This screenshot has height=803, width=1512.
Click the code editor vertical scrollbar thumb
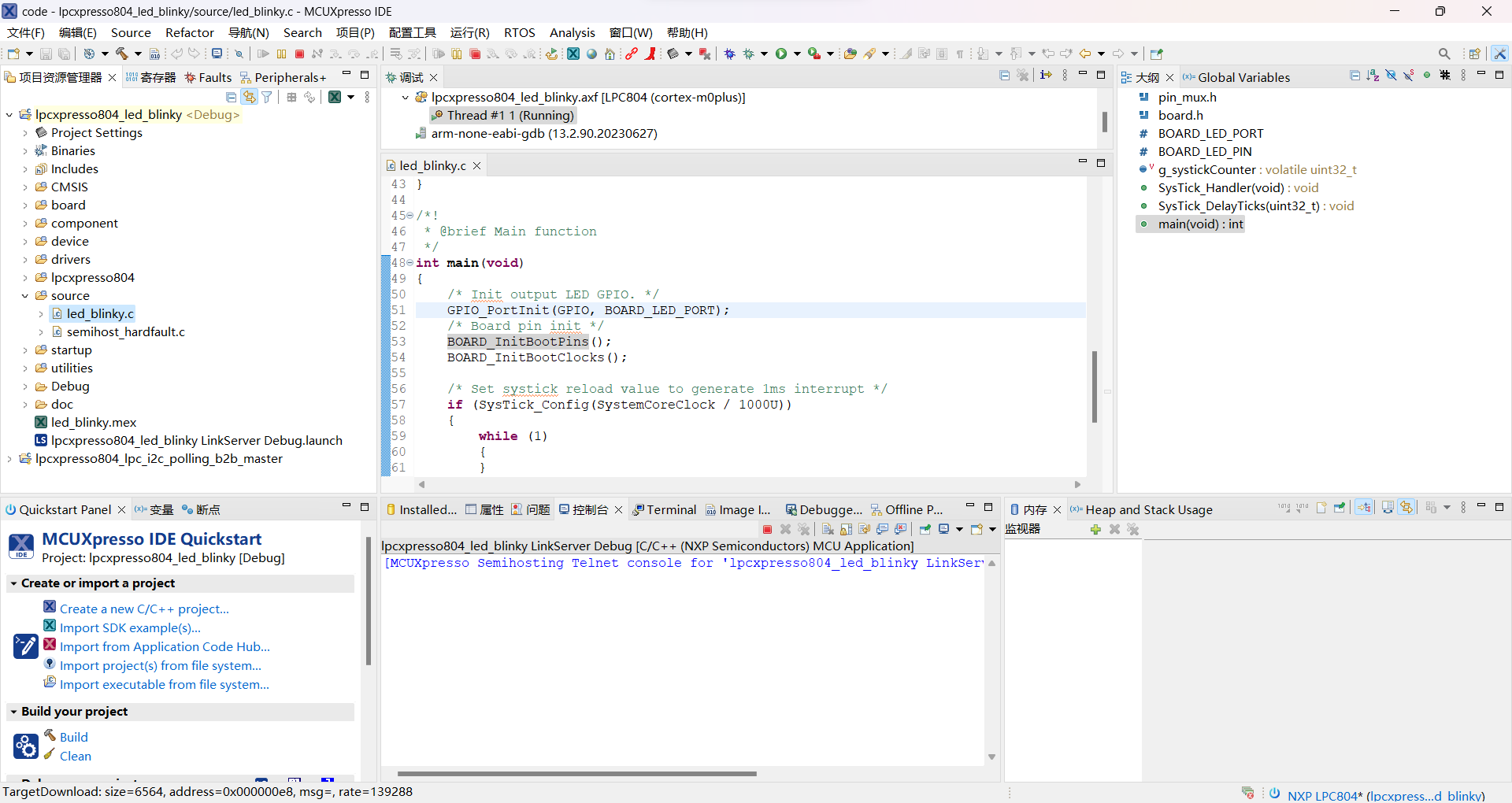pyautogui.click(x=1095, y=387)
